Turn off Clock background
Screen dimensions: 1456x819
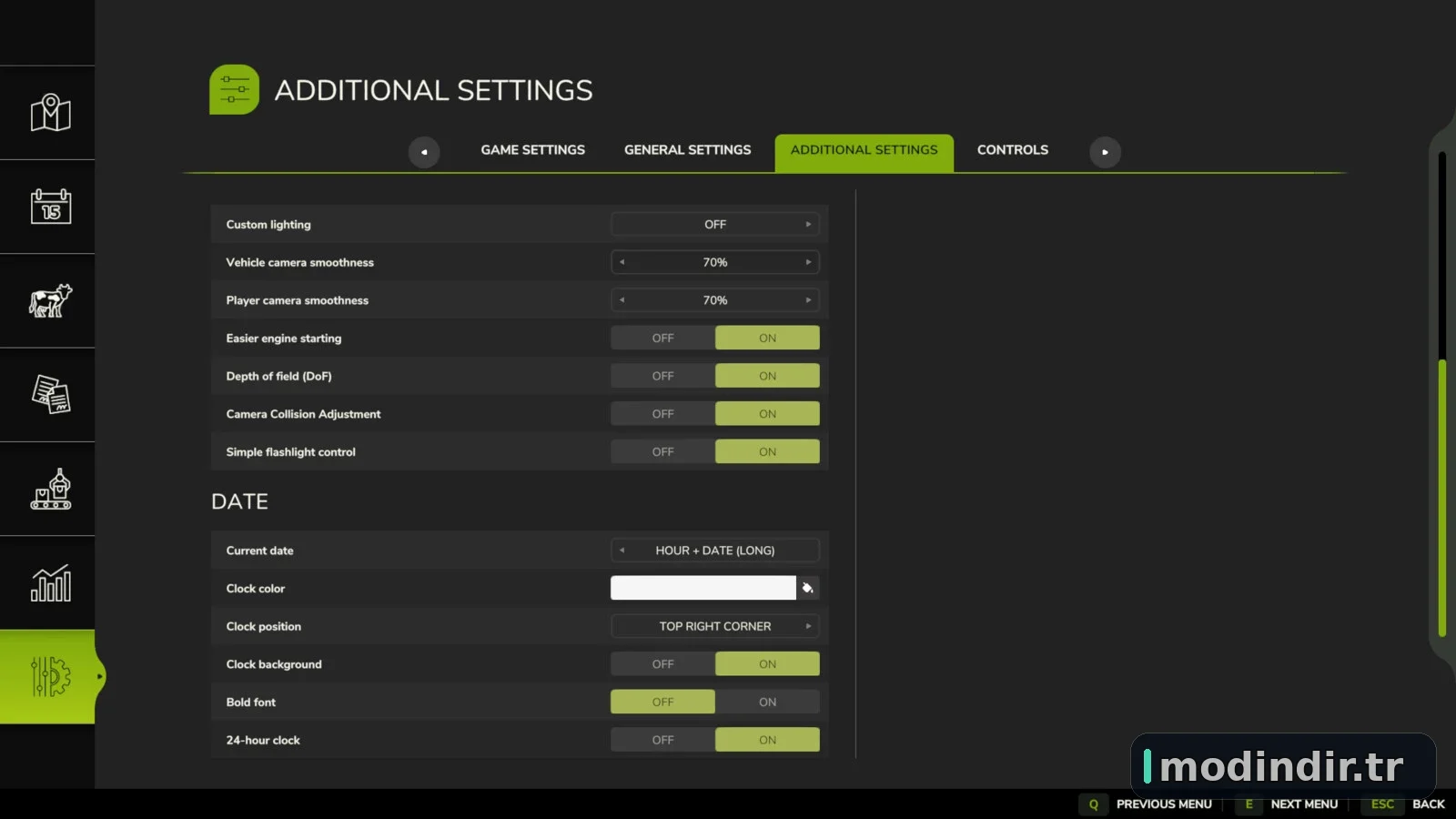[662, 664]
